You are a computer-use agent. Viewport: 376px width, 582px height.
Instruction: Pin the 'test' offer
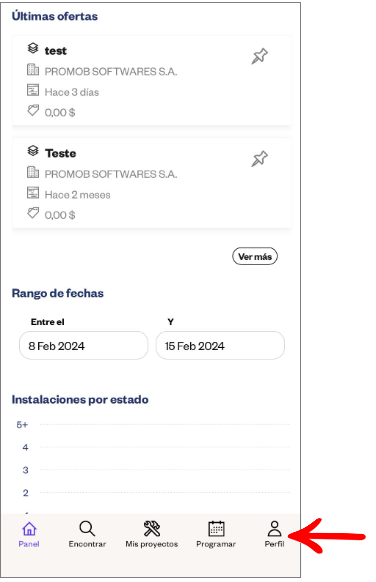tap(259, 56)
